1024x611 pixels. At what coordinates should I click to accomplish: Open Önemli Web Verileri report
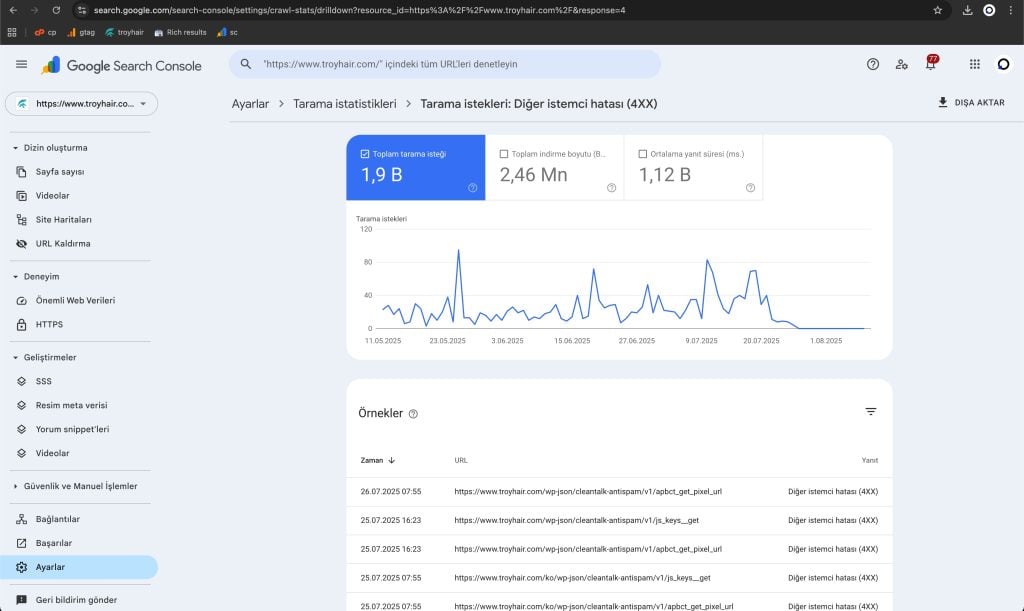(75, 300)
